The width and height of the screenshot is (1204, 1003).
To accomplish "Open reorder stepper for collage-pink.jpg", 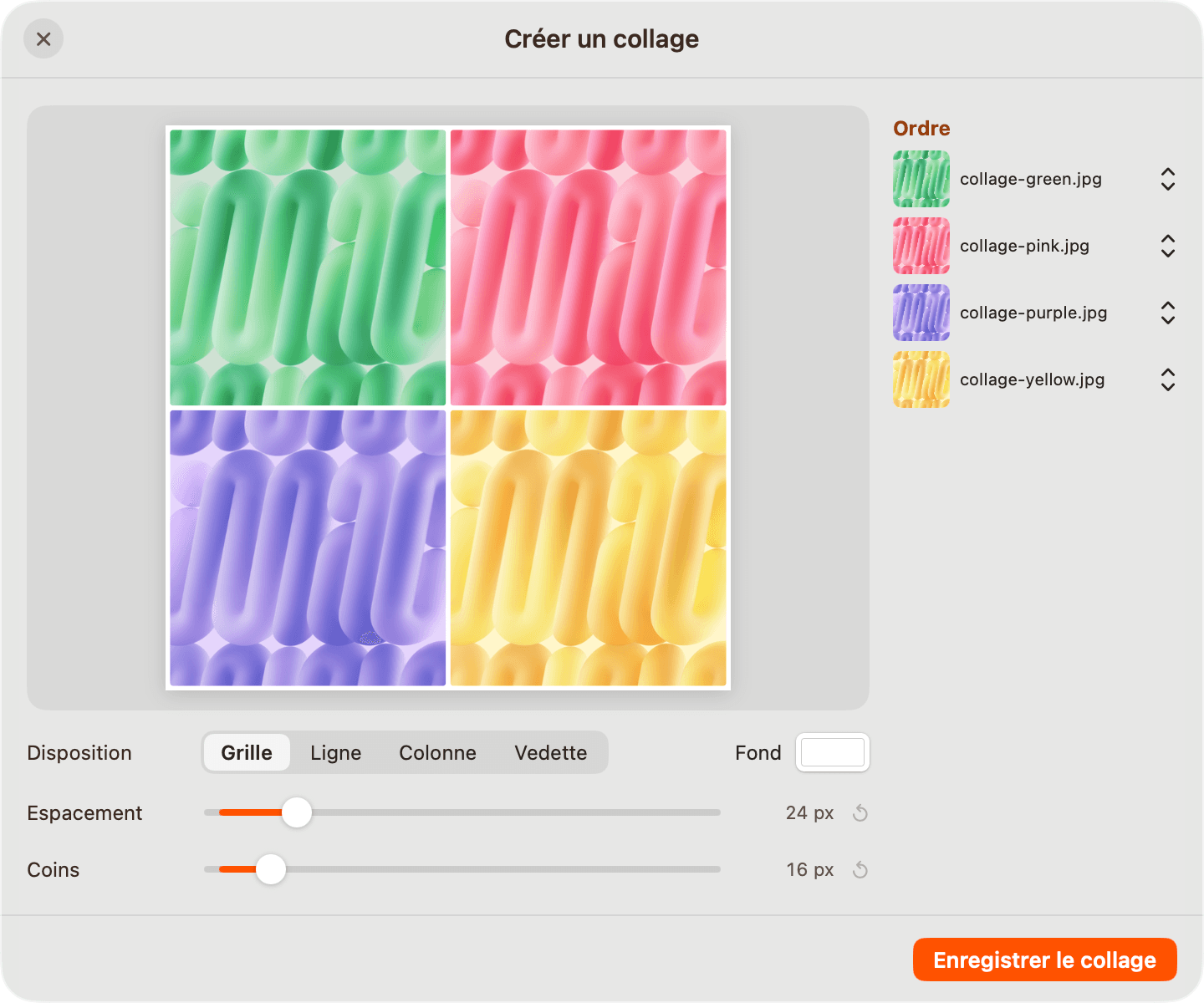I will [x=1168, y=246].
